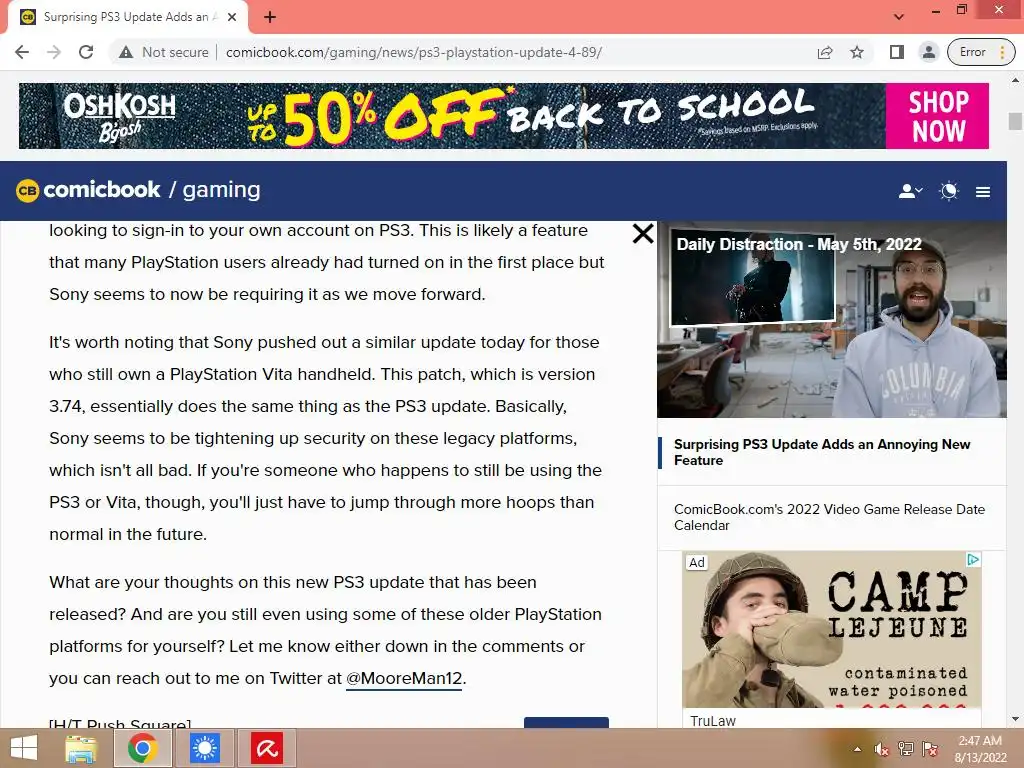Click the forward navigation arrow

[54, 52]
